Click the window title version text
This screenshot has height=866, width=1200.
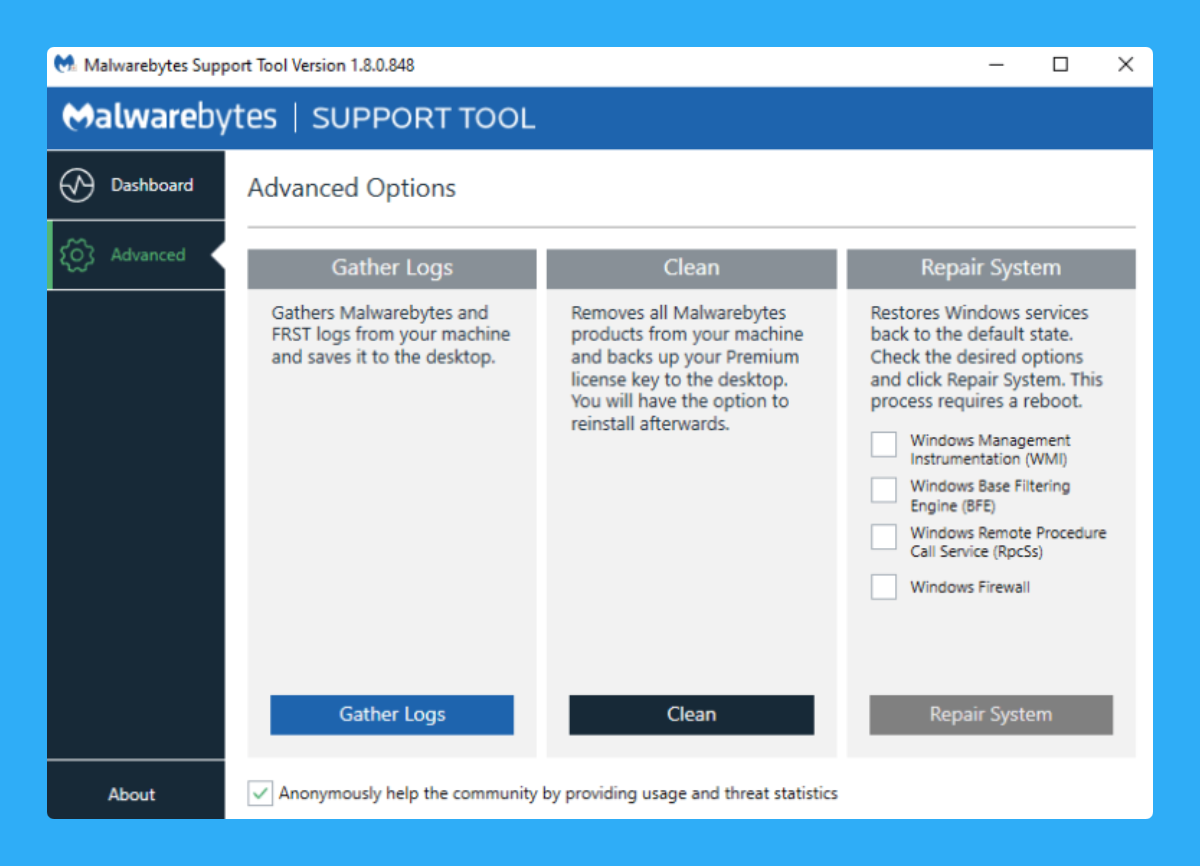249,65
